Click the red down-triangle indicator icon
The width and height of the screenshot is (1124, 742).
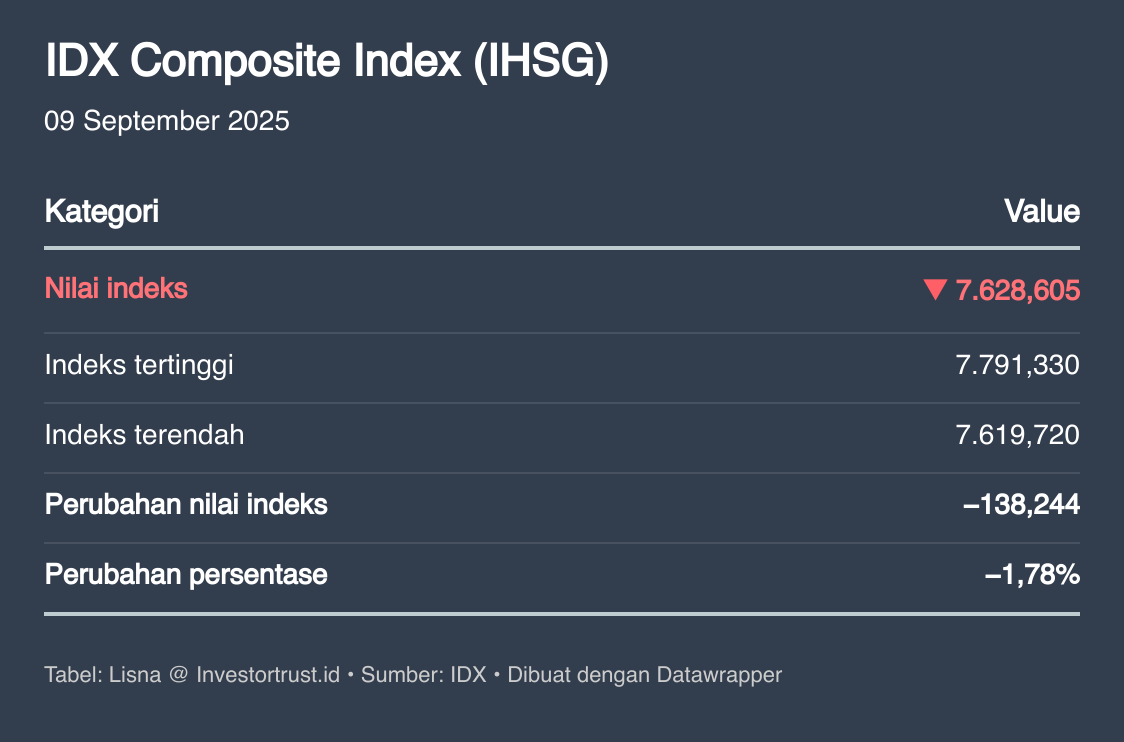(935, 290)
